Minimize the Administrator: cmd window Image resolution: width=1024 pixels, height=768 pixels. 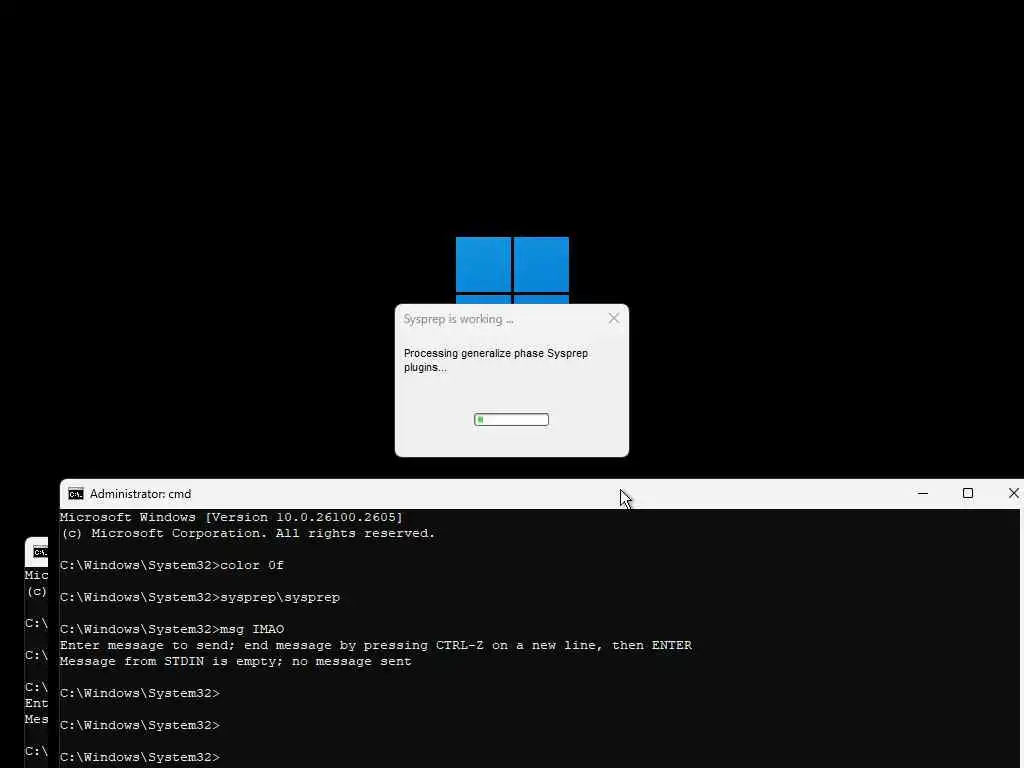tap(923, 494)
